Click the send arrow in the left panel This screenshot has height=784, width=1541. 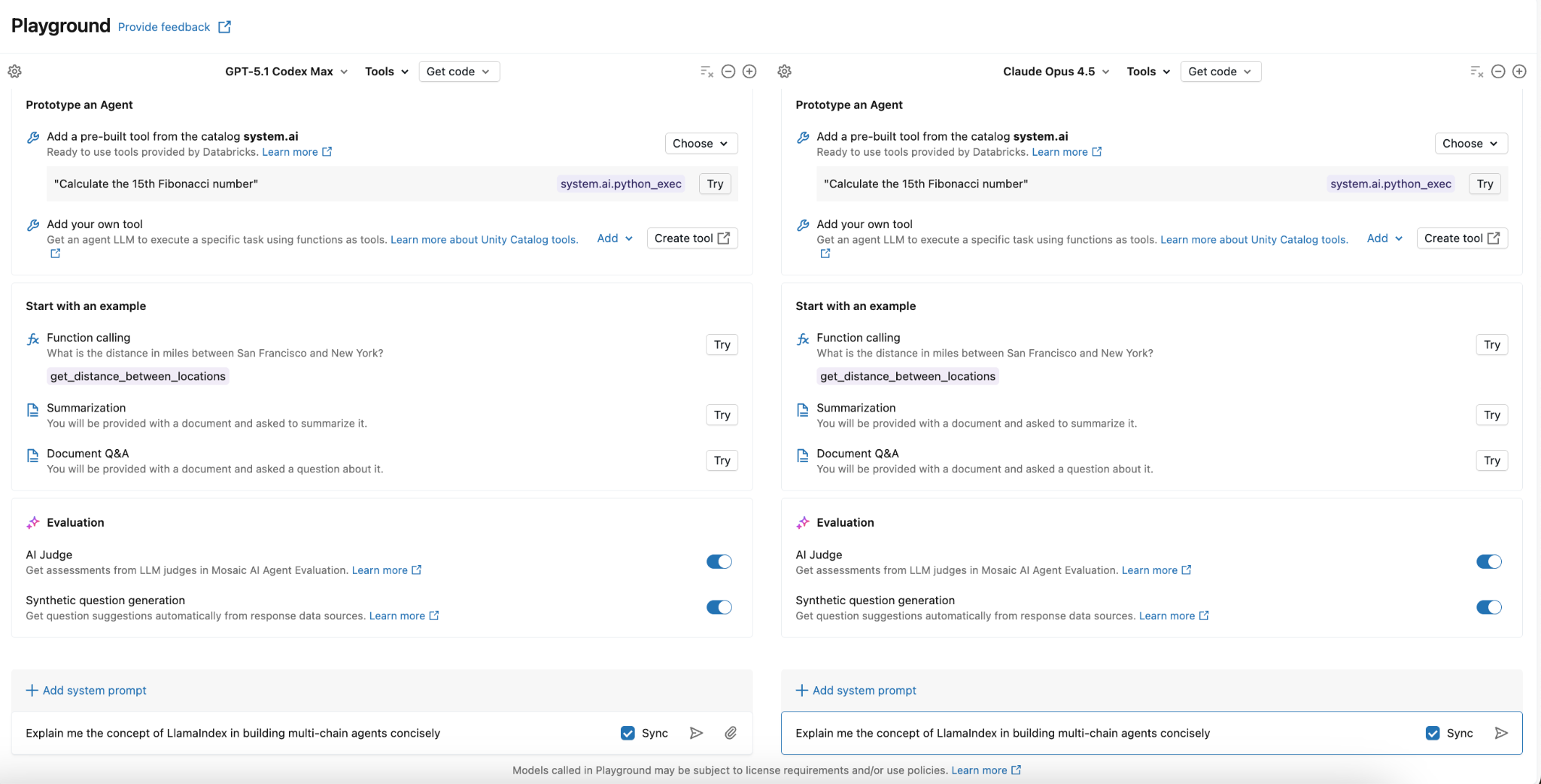(x=696, y=733)
